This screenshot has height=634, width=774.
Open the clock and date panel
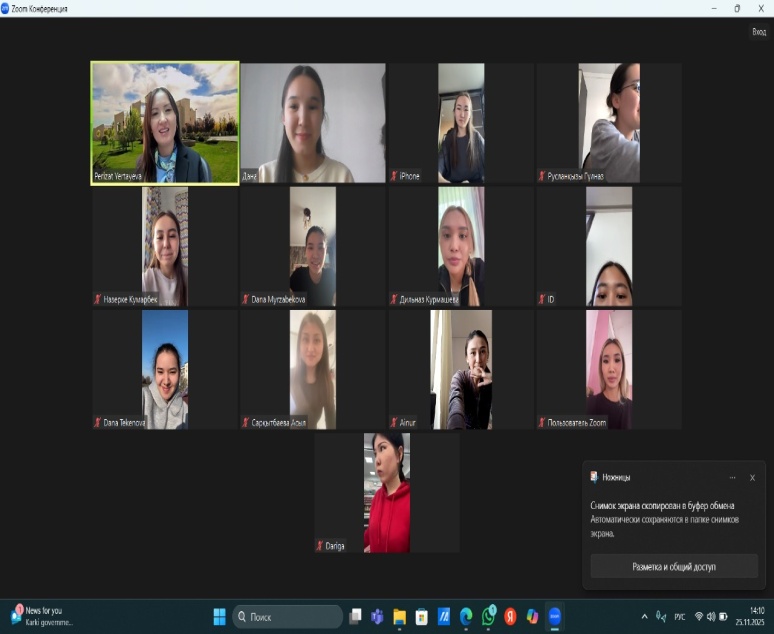[x=755, y=615]
